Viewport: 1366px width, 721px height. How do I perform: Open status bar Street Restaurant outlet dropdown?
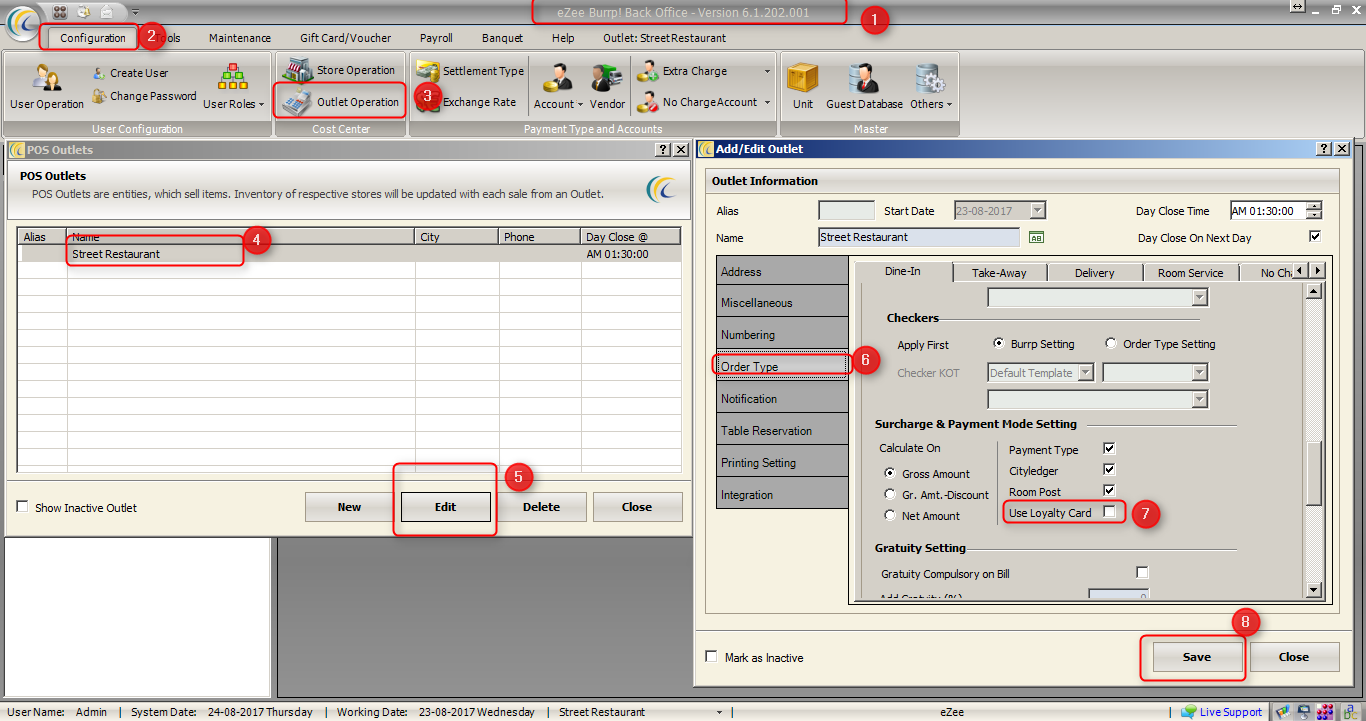(719, 712)
